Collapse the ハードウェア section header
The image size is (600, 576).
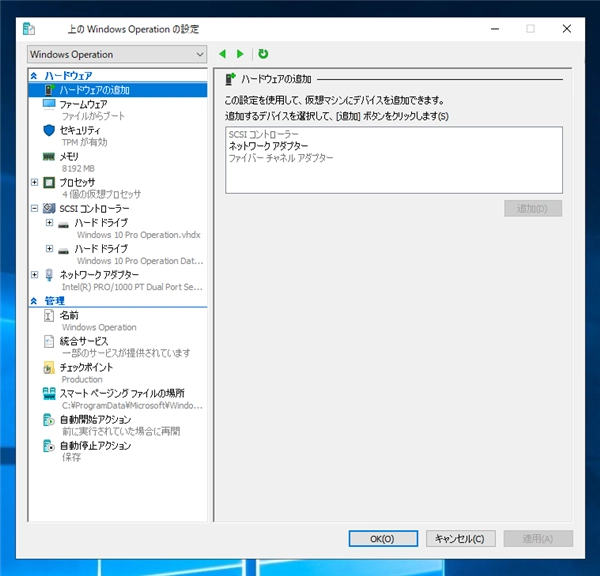pos(34,76)
